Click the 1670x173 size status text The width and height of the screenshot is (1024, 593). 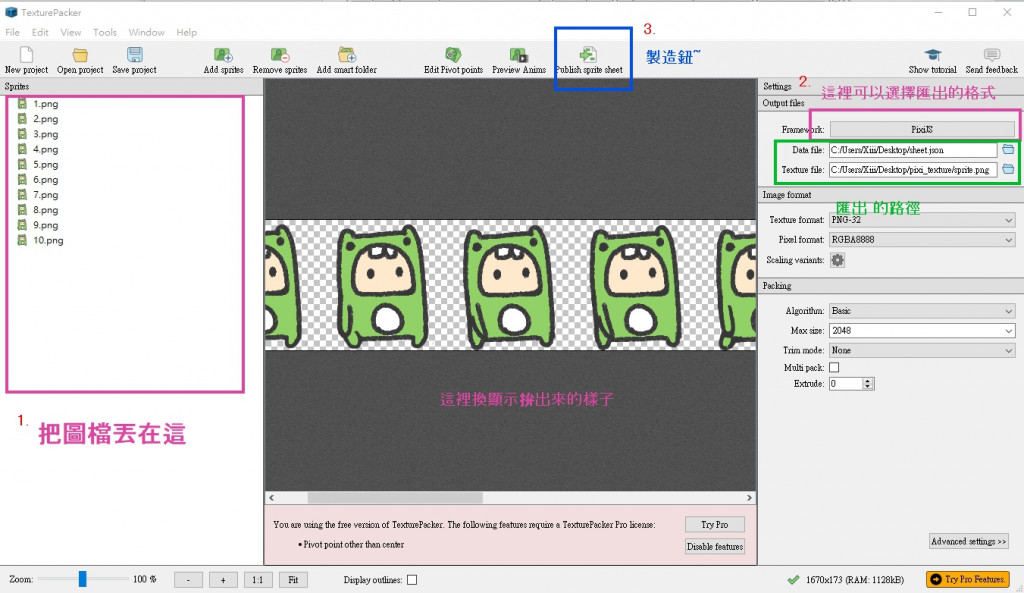point(855,579)
